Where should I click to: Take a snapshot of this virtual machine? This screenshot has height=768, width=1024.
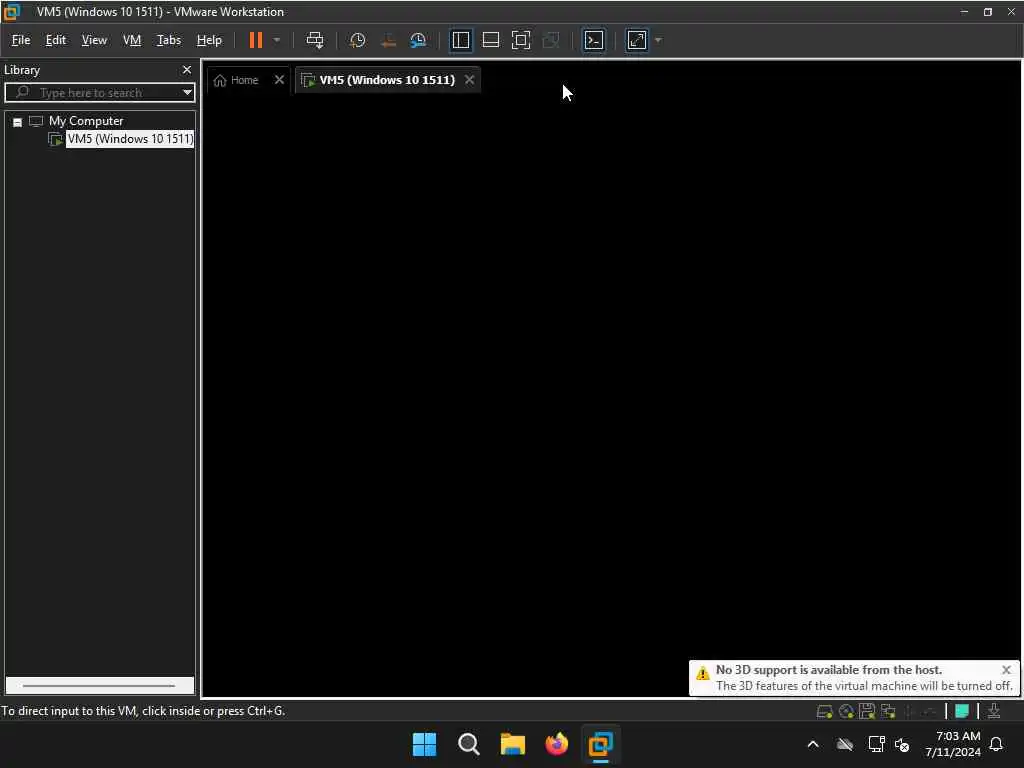coord(357,40)
